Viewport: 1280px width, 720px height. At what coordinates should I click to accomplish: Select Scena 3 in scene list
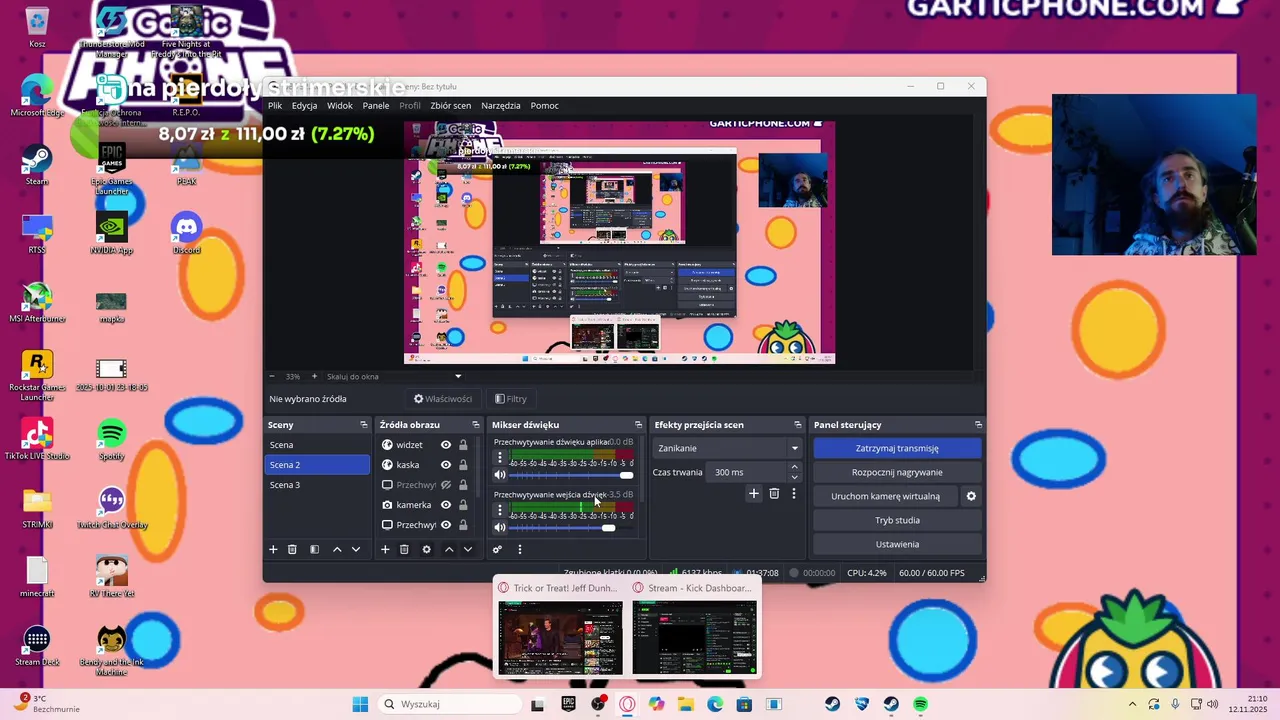[x=317, y=485]
